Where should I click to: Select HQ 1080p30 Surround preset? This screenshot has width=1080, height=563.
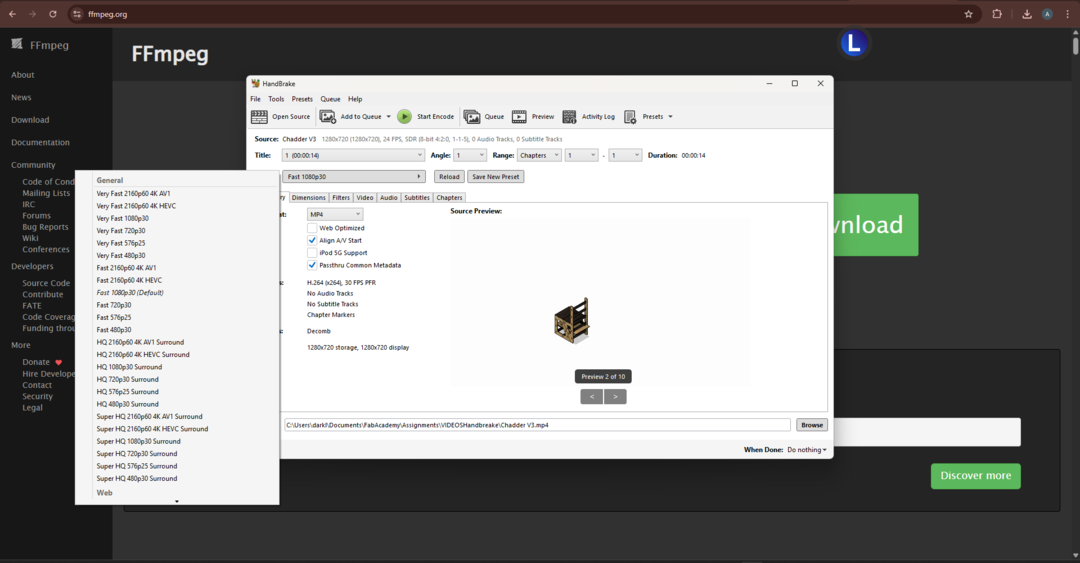[129, 367]
